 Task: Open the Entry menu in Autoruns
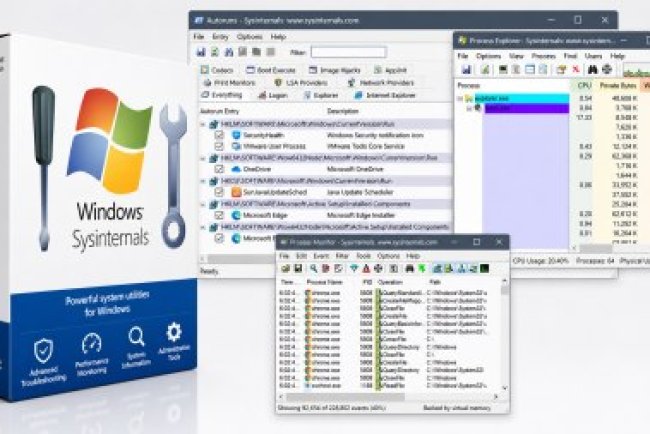point(220,37)
